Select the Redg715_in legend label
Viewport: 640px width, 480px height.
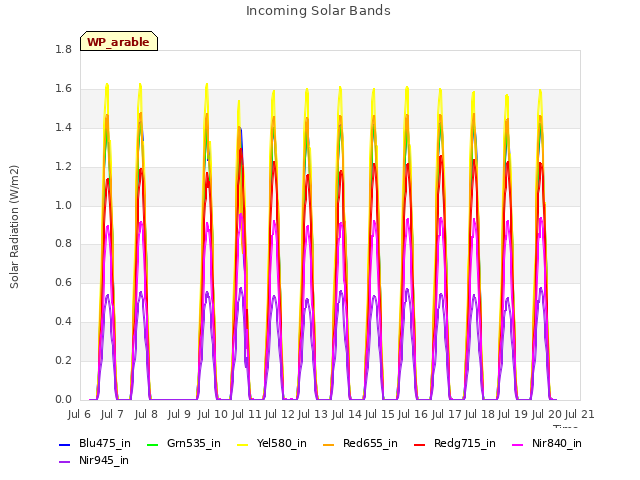pos(465,444)
